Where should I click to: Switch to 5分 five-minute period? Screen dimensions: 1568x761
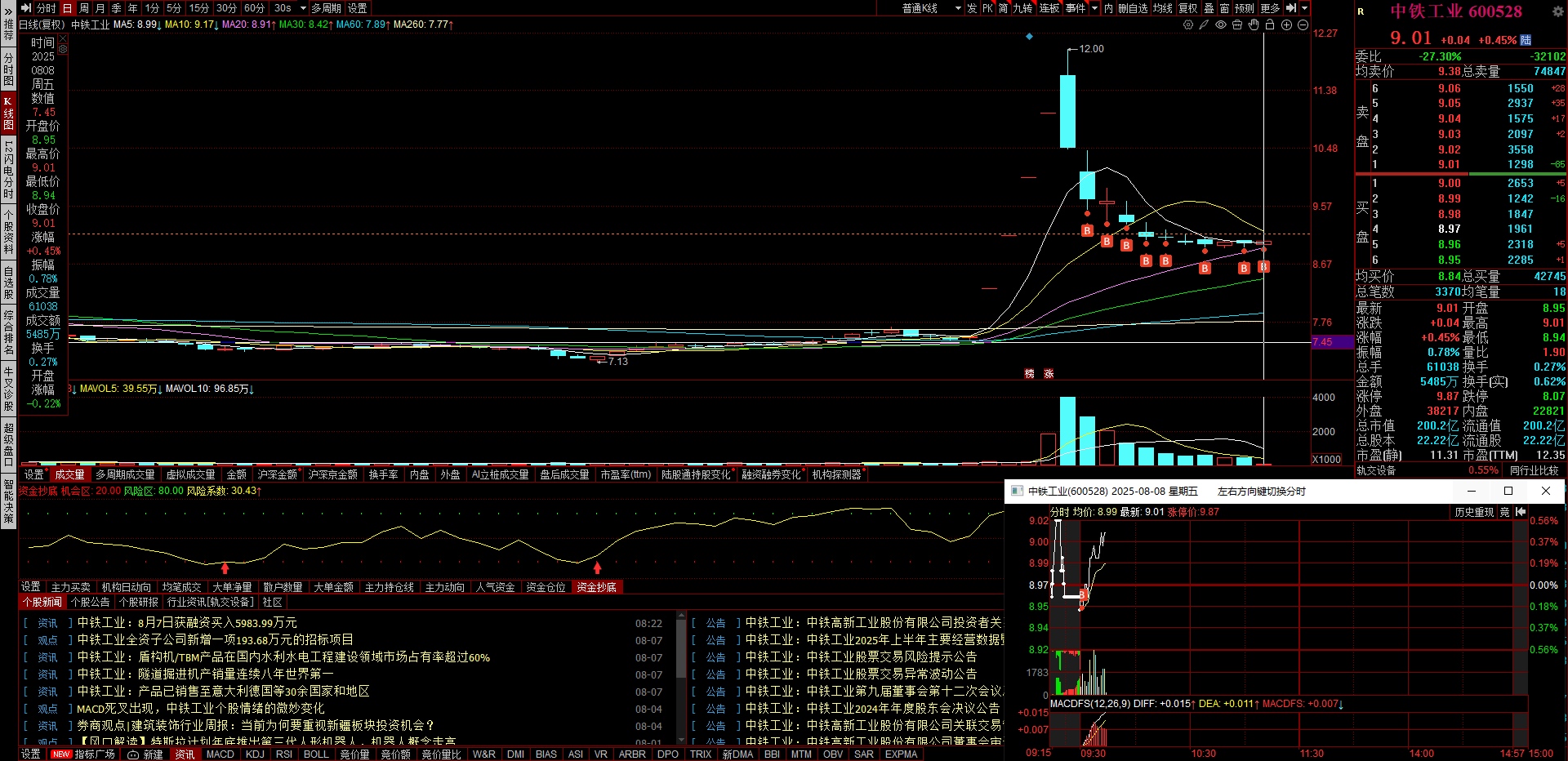pos(174,8)
